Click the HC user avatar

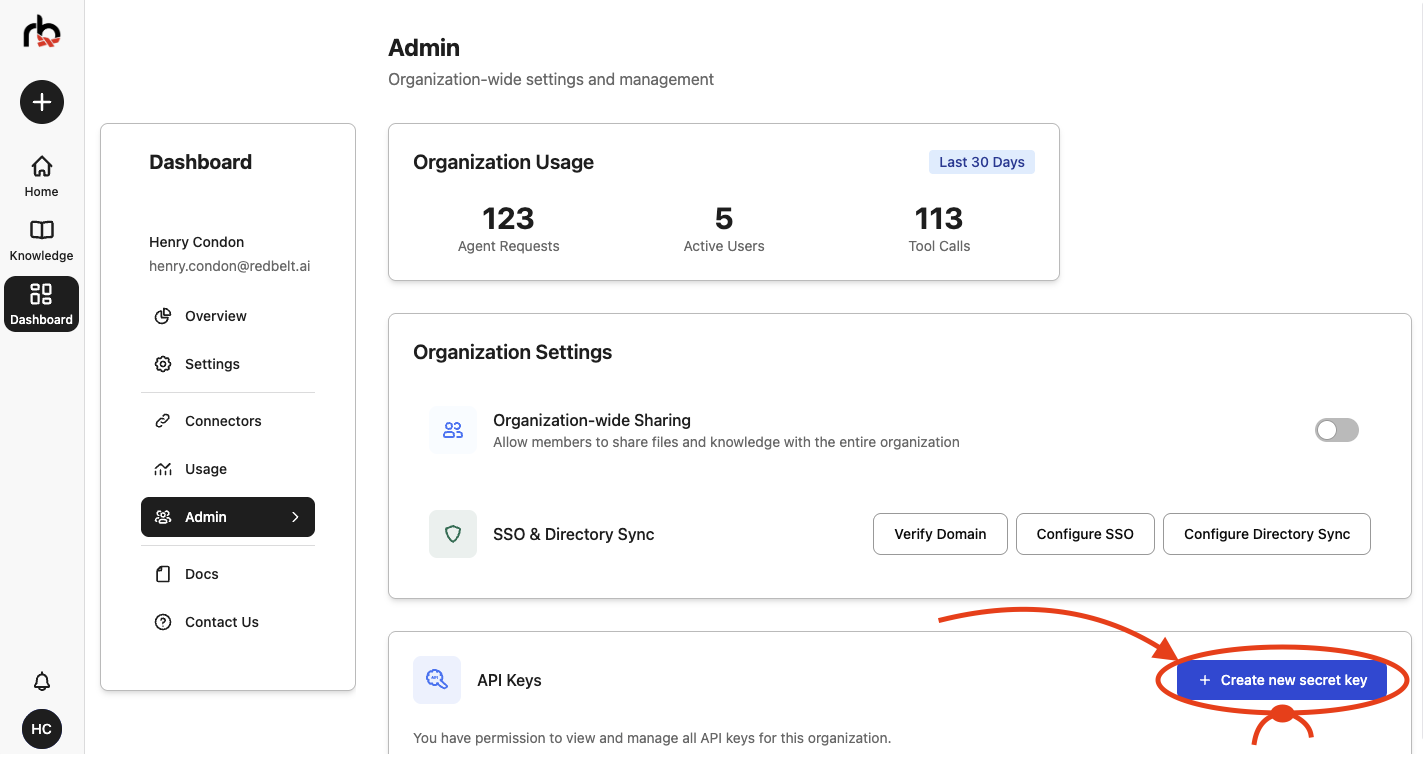coord(42,729)
